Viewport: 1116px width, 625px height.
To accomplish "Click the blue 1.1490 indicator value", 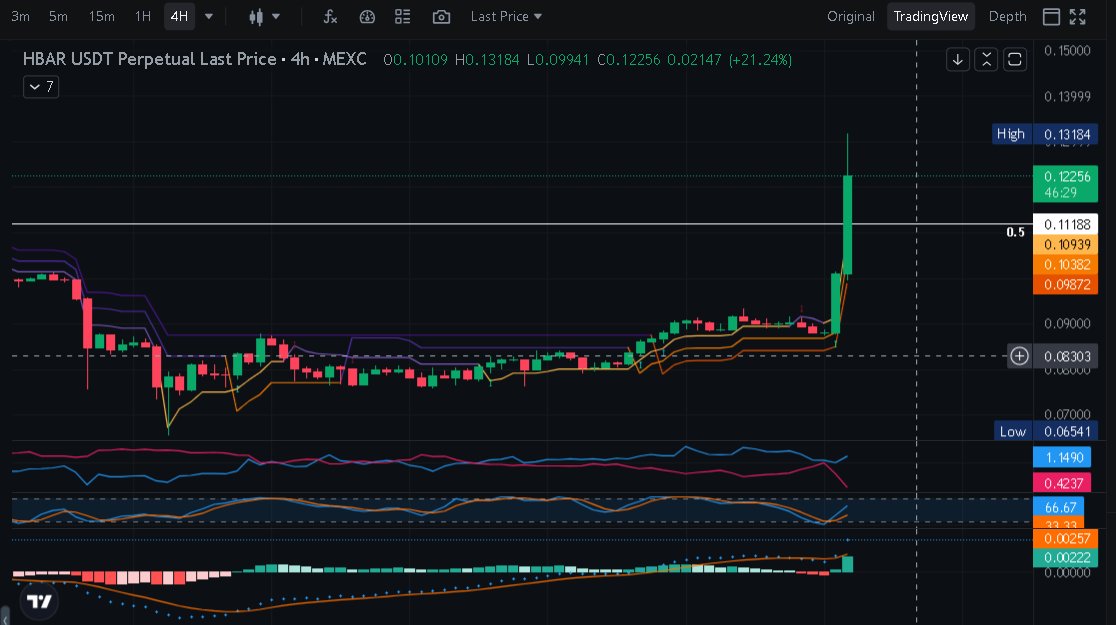I will (x=1062, y=457).
